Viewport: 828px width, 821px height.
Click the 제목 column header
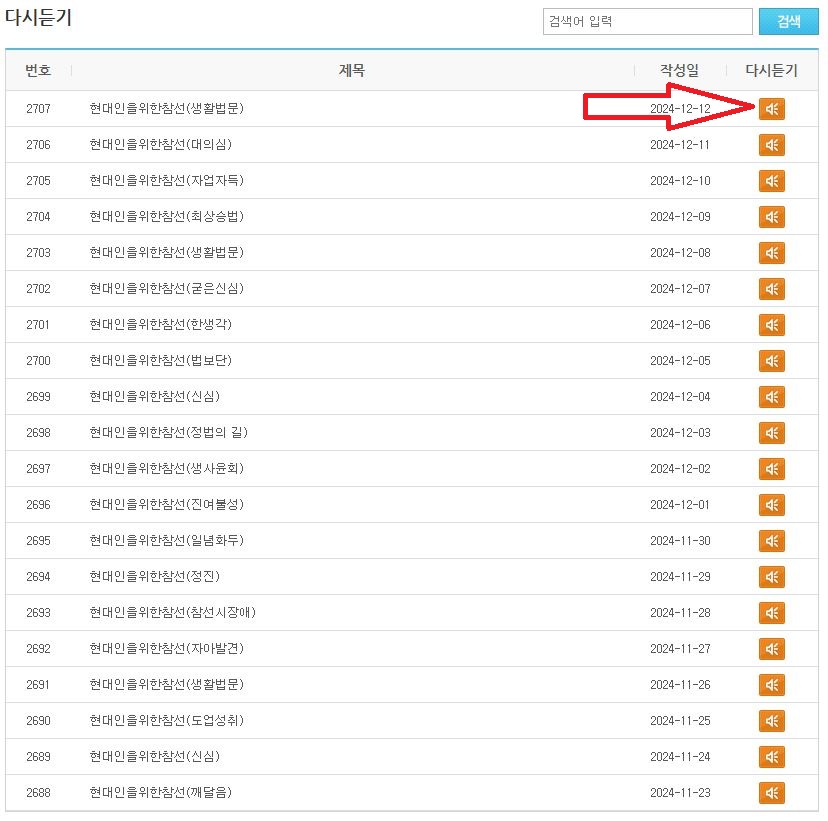click(352, 70)
